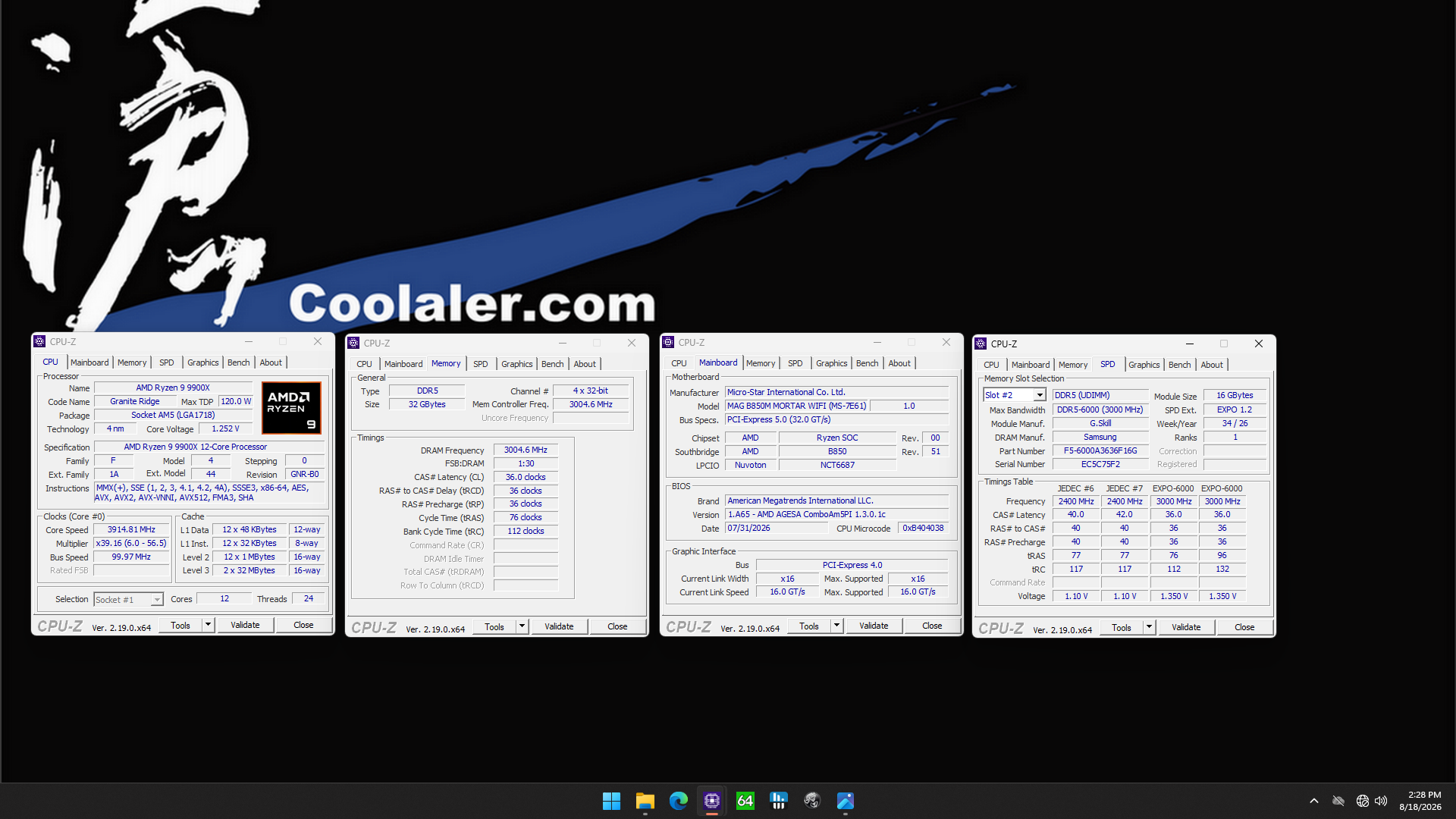Click the Mem Controller Freq. value
Screen dimensions: 1456x819
click(x=591, y=405)
